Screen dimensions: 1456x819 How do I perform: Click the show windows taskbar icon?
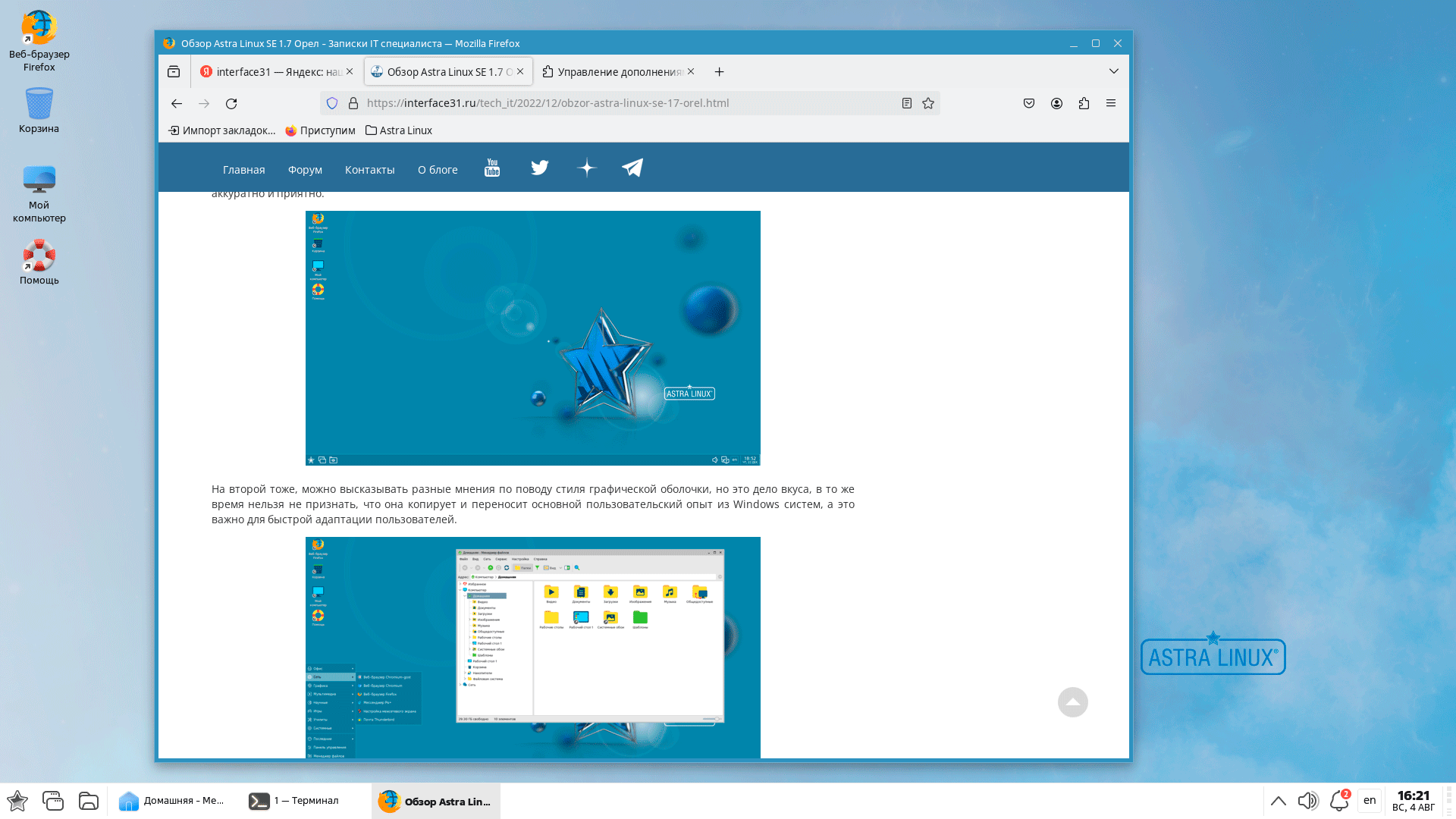click(x=53, y=801)
